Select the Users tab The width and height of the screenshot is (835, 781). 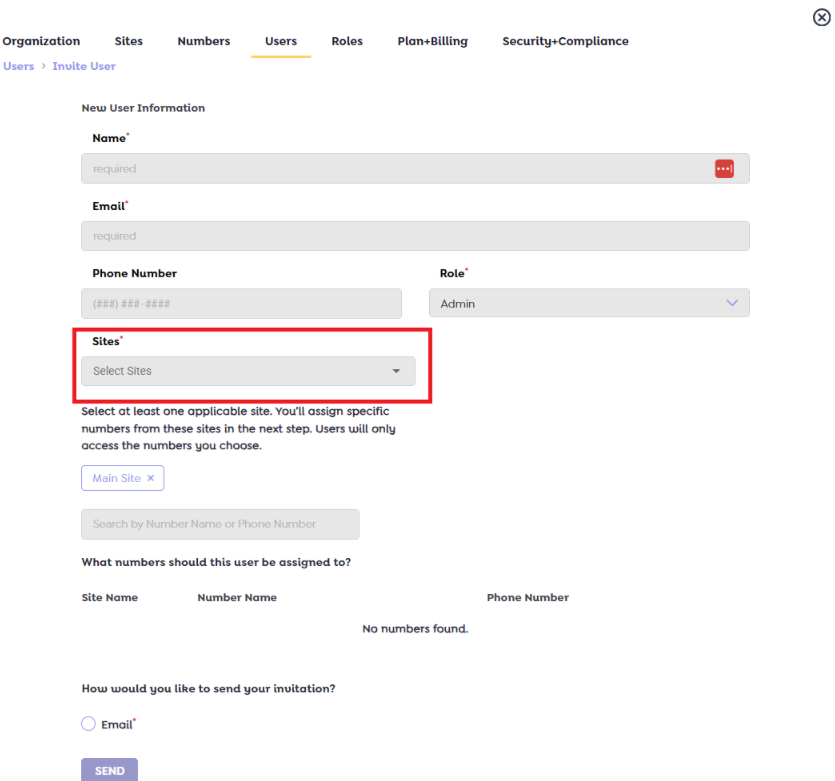tap(281, 41)
